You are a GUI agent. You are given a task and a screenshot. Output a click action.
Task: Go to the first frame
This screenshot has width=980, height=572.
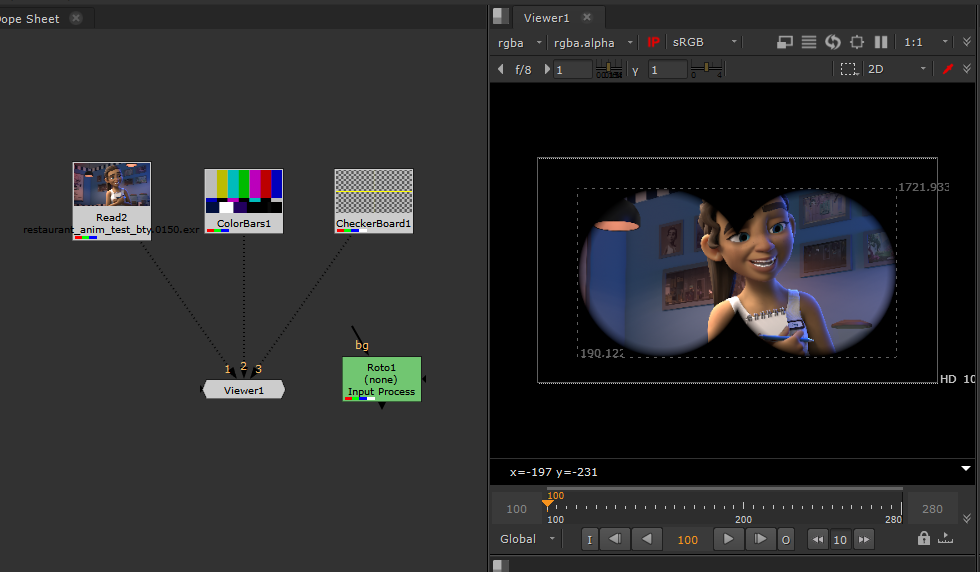tap(615, 539)
